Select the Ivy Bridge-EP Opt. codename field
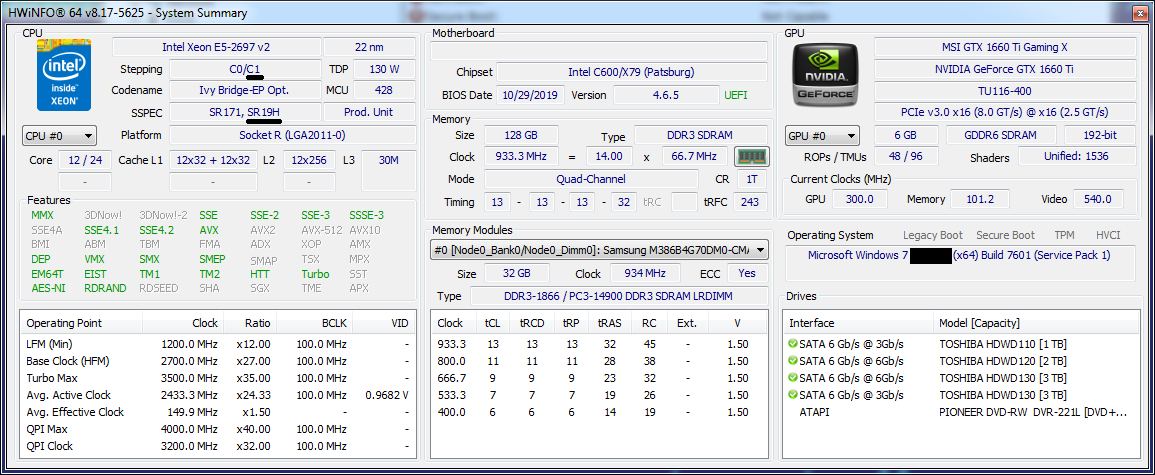The width and height of the screenshot is (1155, 475). click(x=245, y=91)
